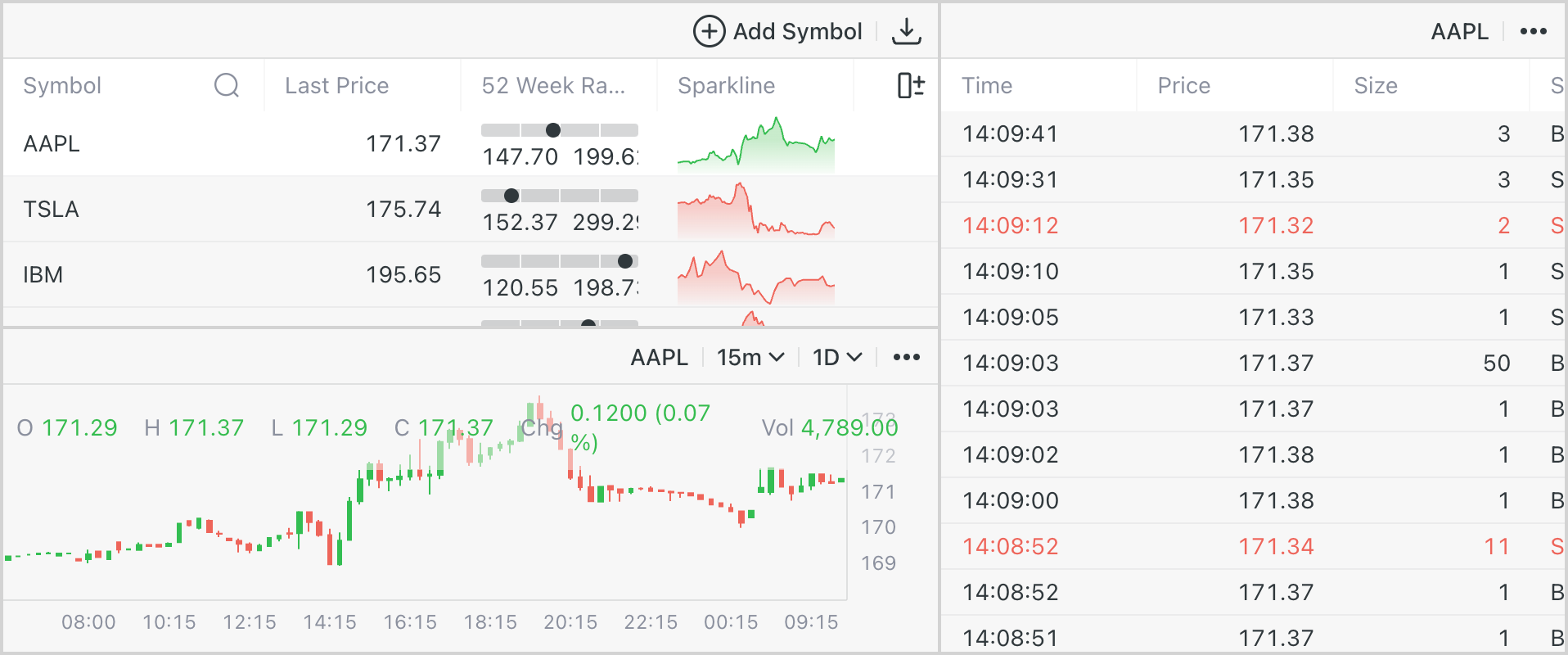Screen dimensions: 1568x655
Task: Open symbol search magnifier icon
Action: pyautogui.click(x=227, y=85)
